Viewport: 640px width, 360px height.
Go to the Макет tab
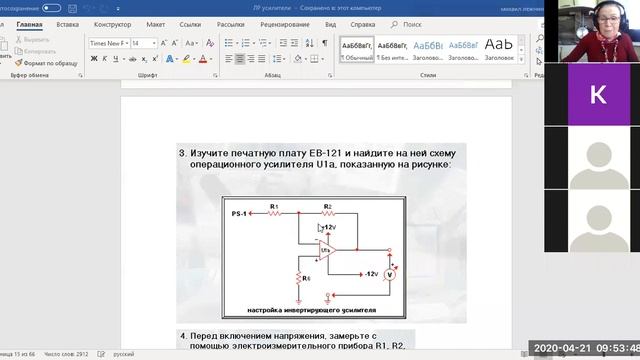click(x=156, y=24)
